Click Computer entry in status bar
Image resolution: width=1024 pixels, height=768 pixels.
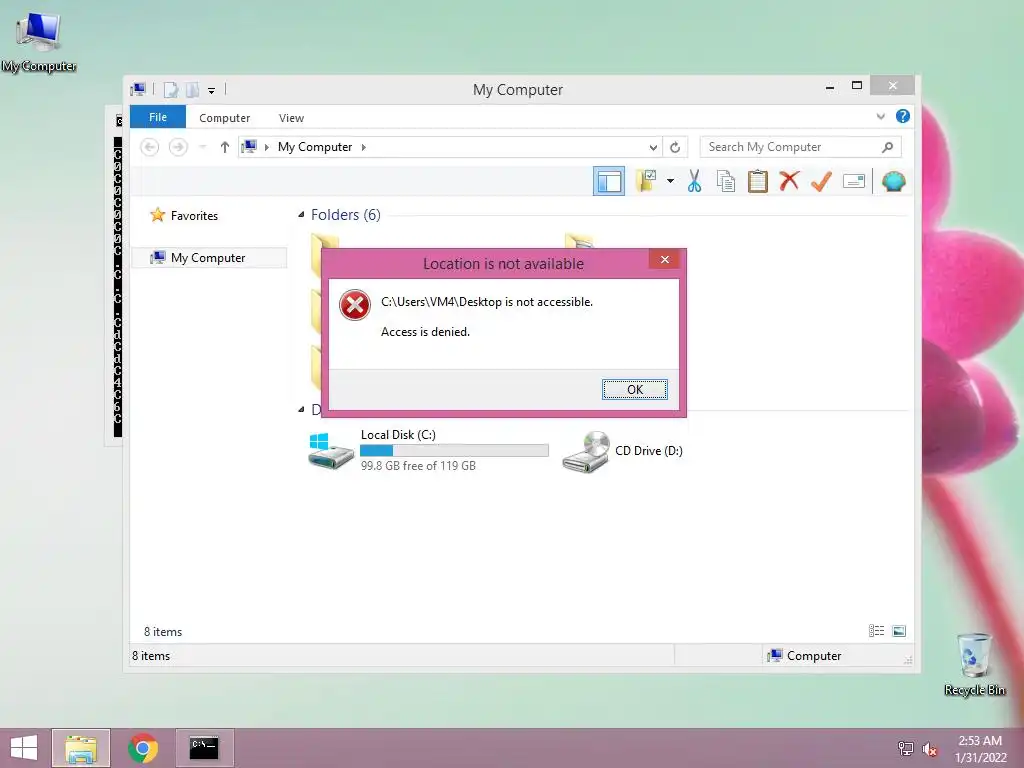805,656
